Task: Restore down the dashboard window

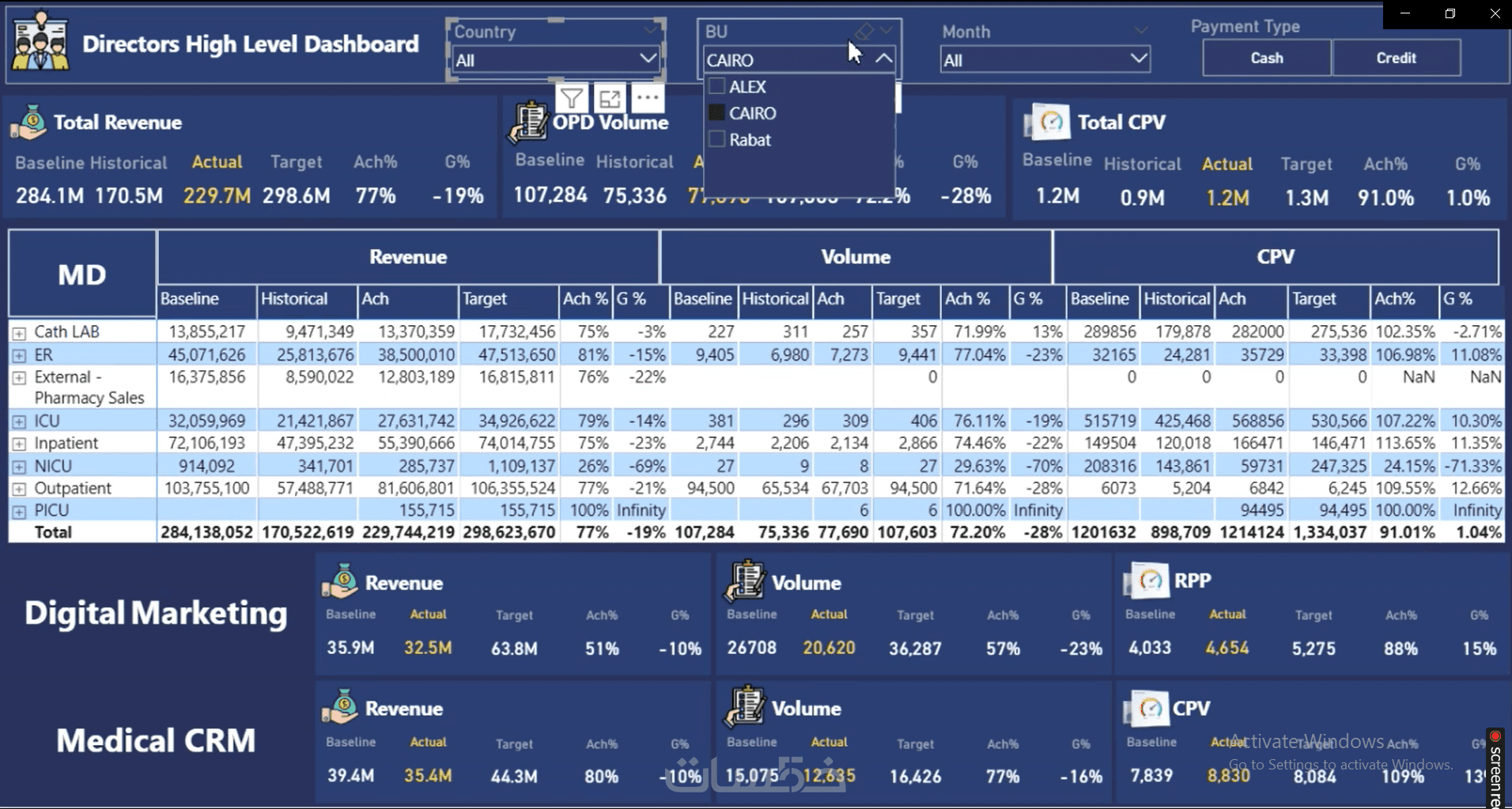Action: [1450, 13]
